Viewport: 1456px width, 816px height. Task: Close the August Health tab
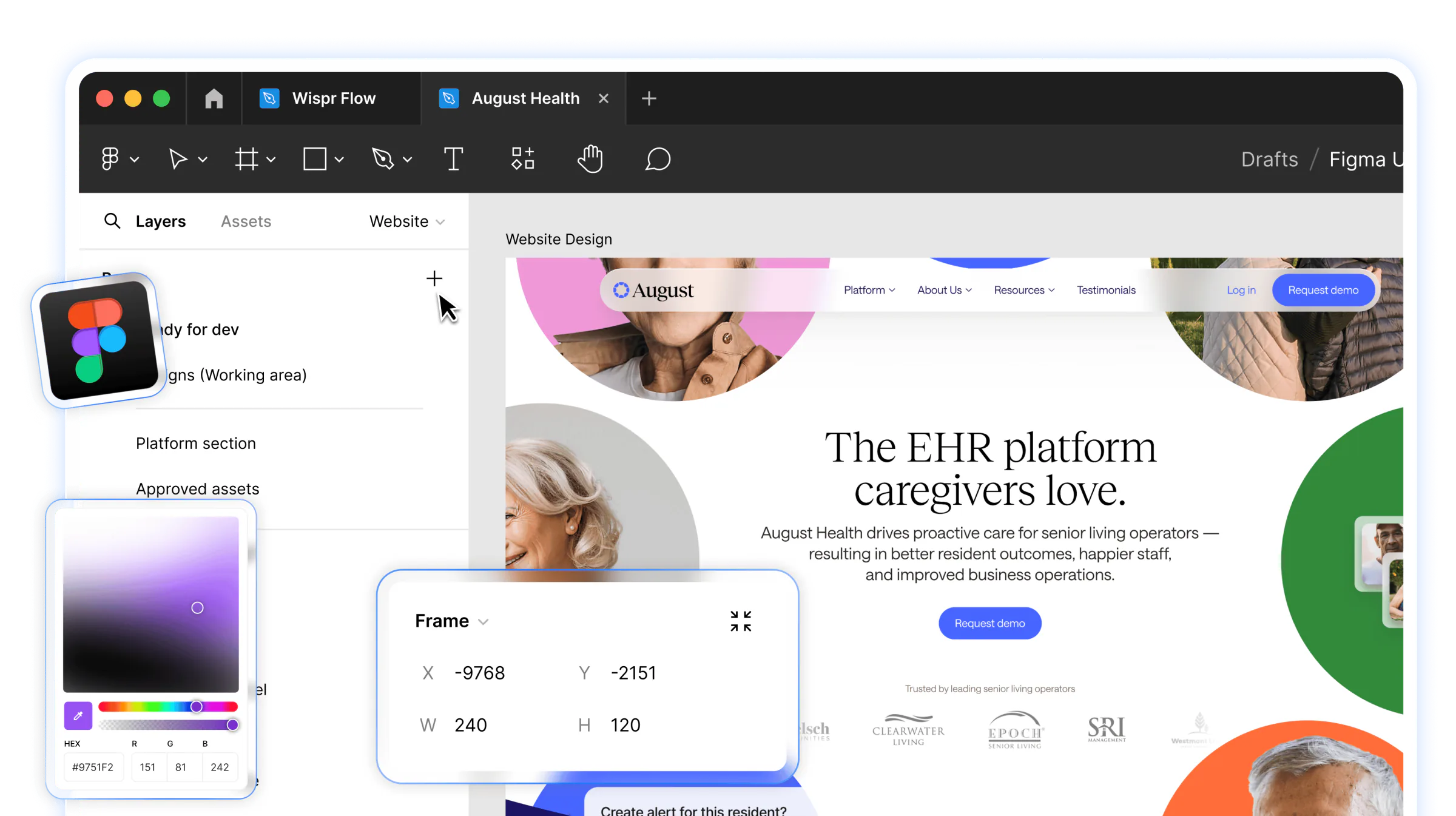[603, 98]
